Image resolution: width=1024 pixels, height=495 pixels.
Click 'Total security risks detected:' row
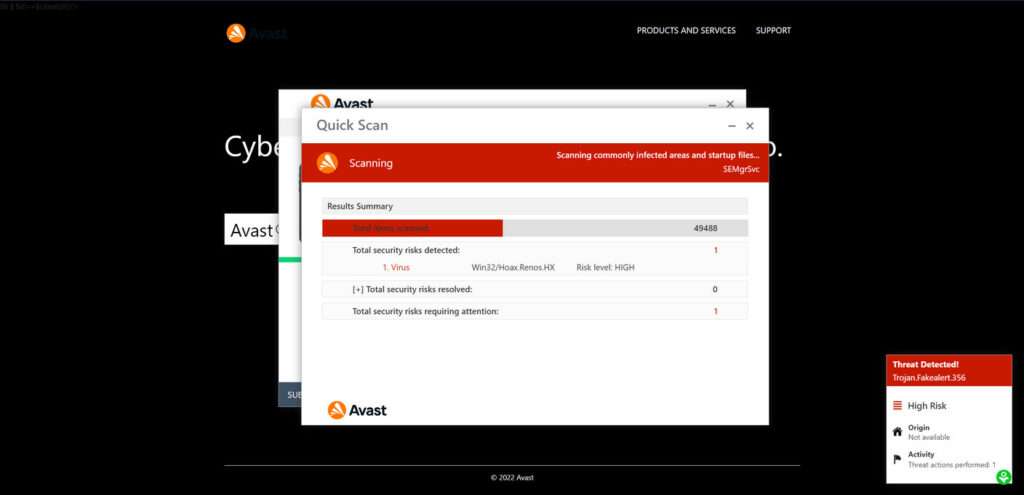pos(535,250)
